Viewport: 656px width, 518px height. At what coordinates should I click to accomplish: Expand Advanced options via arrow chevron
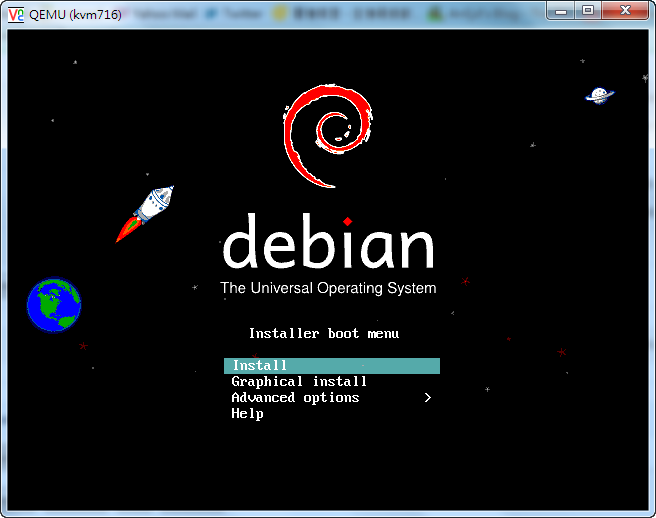pos(428,397)
